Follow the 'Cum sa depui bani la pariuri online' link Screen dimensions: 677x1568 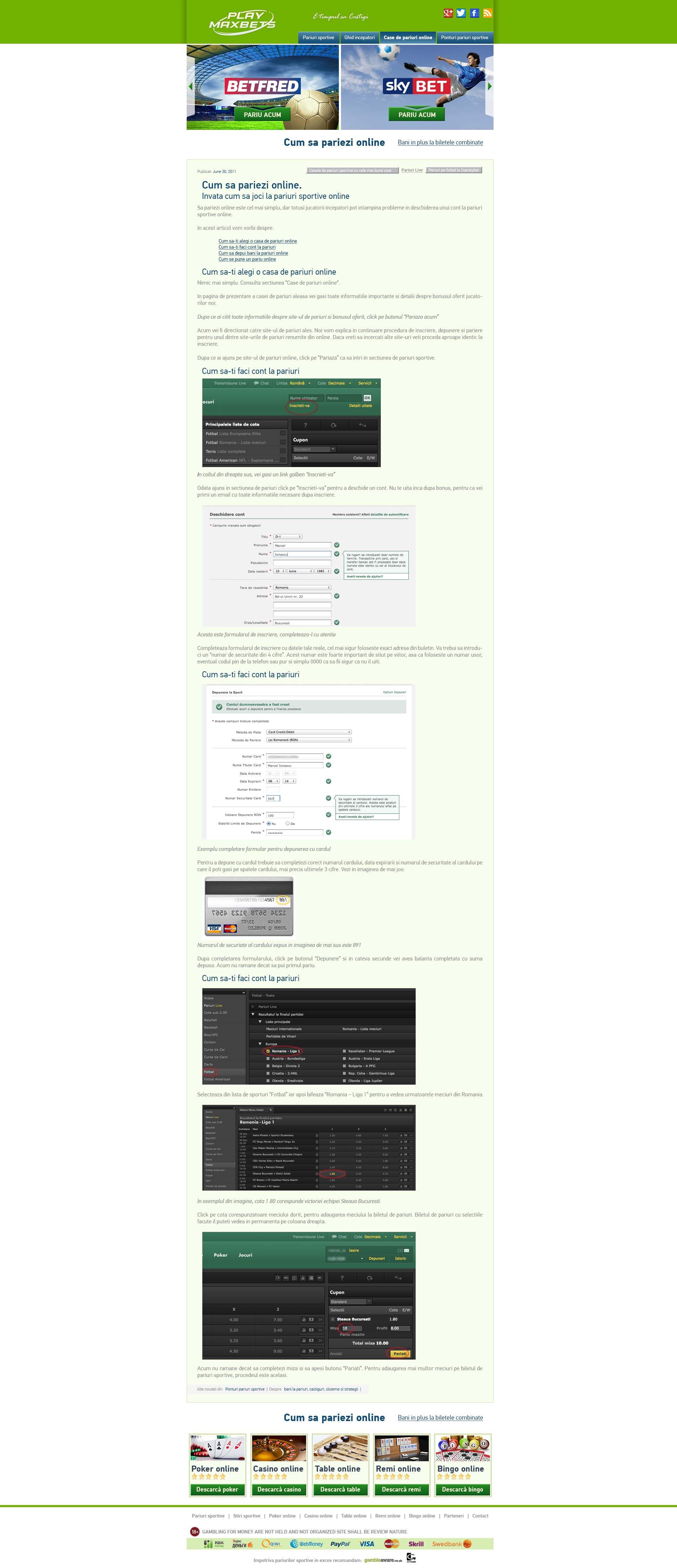click(x=254, y=253)
